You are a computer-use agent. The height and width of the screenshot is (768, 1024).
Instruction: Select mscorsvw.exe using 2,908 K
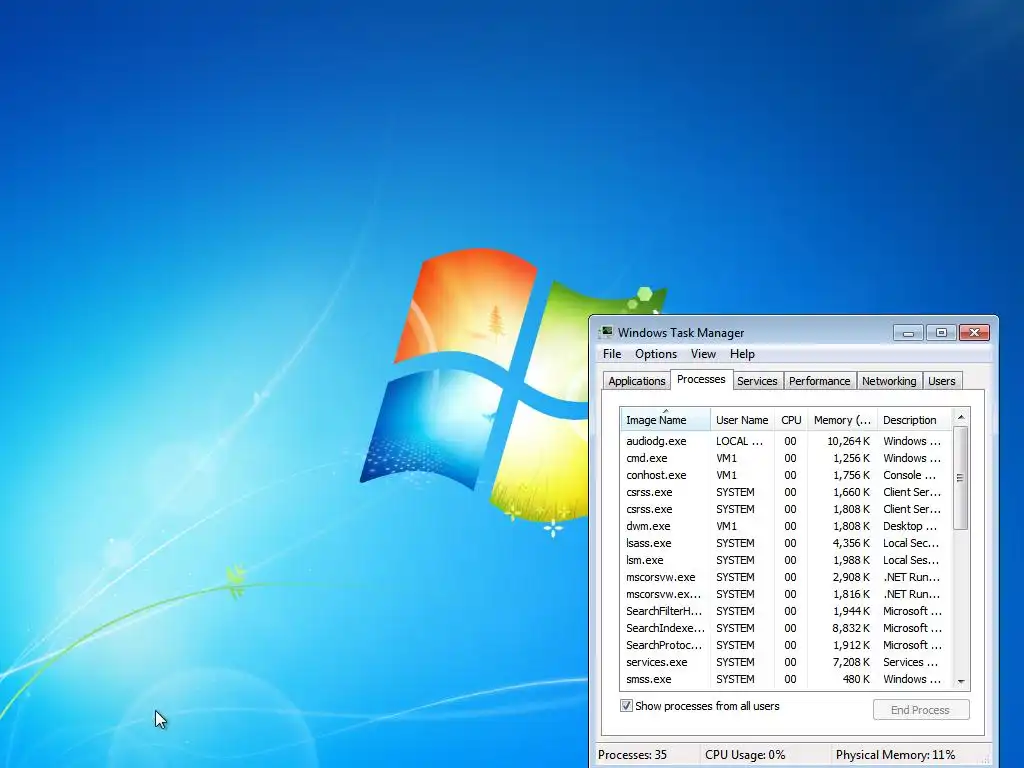coord(786,577)
